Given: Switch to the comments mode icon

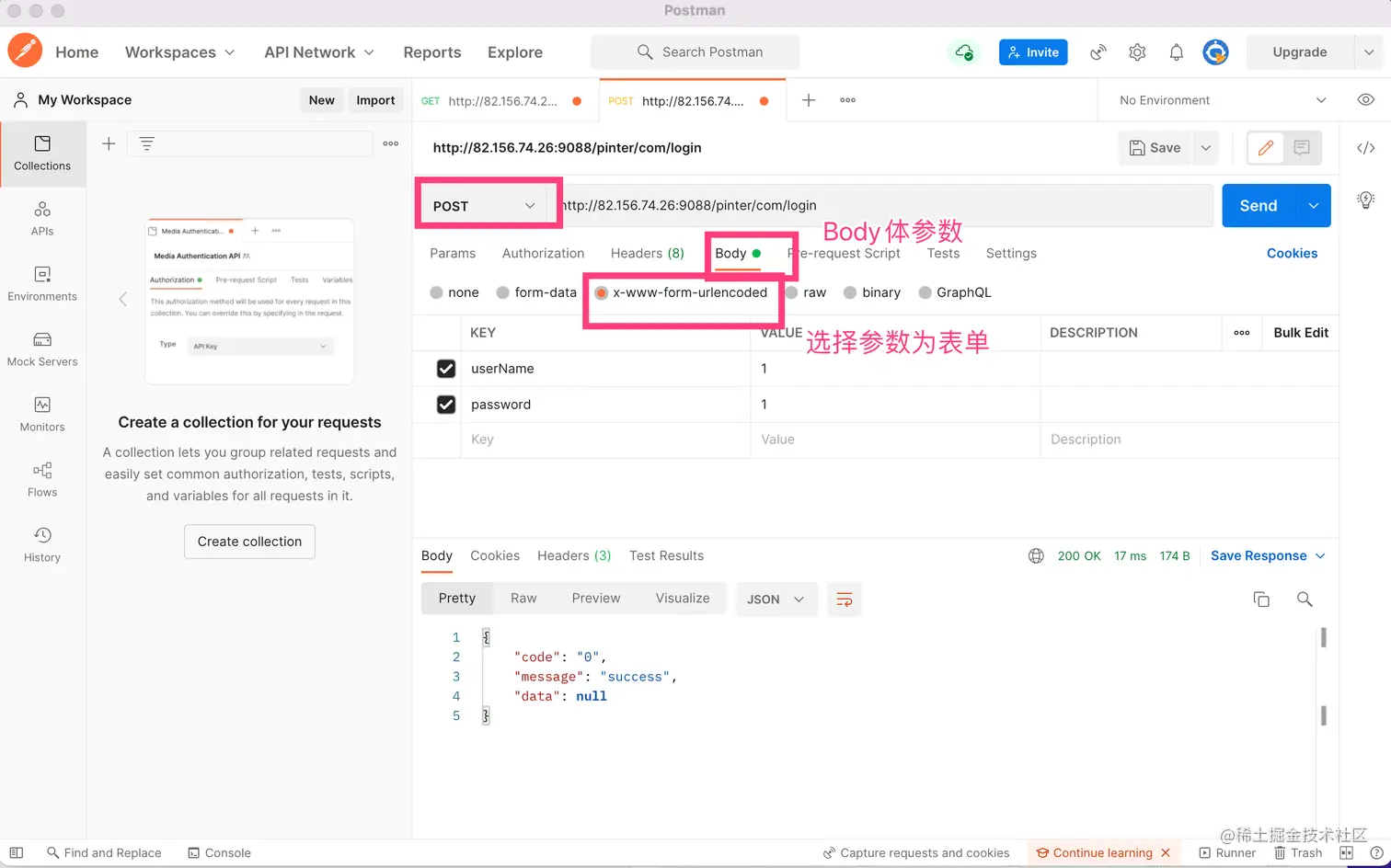Looking at the screenshot, I should 1302,148.
